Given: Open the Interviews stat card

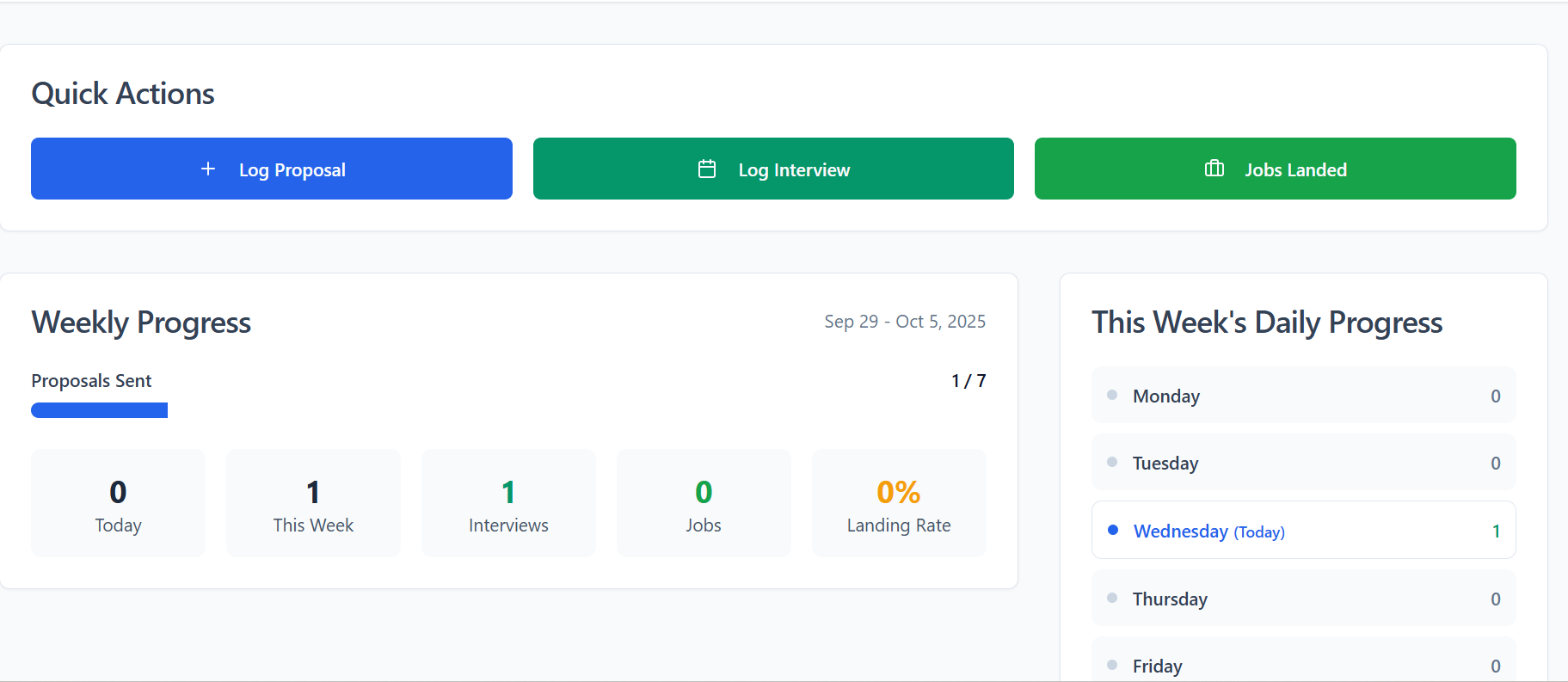Looking at the screenshot, I should pos(508,503).
